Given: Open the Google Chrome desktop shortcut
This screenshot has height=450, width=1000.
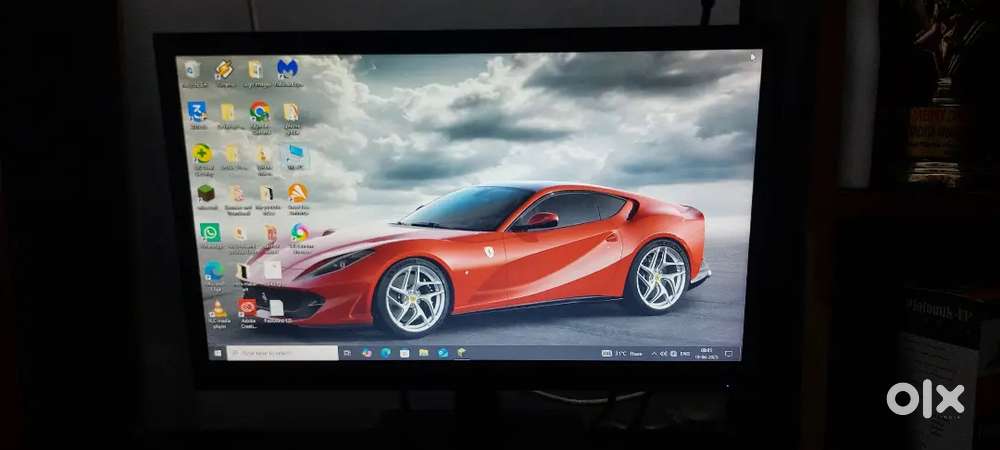Looking at the screenshot, I should coord(260,110).
